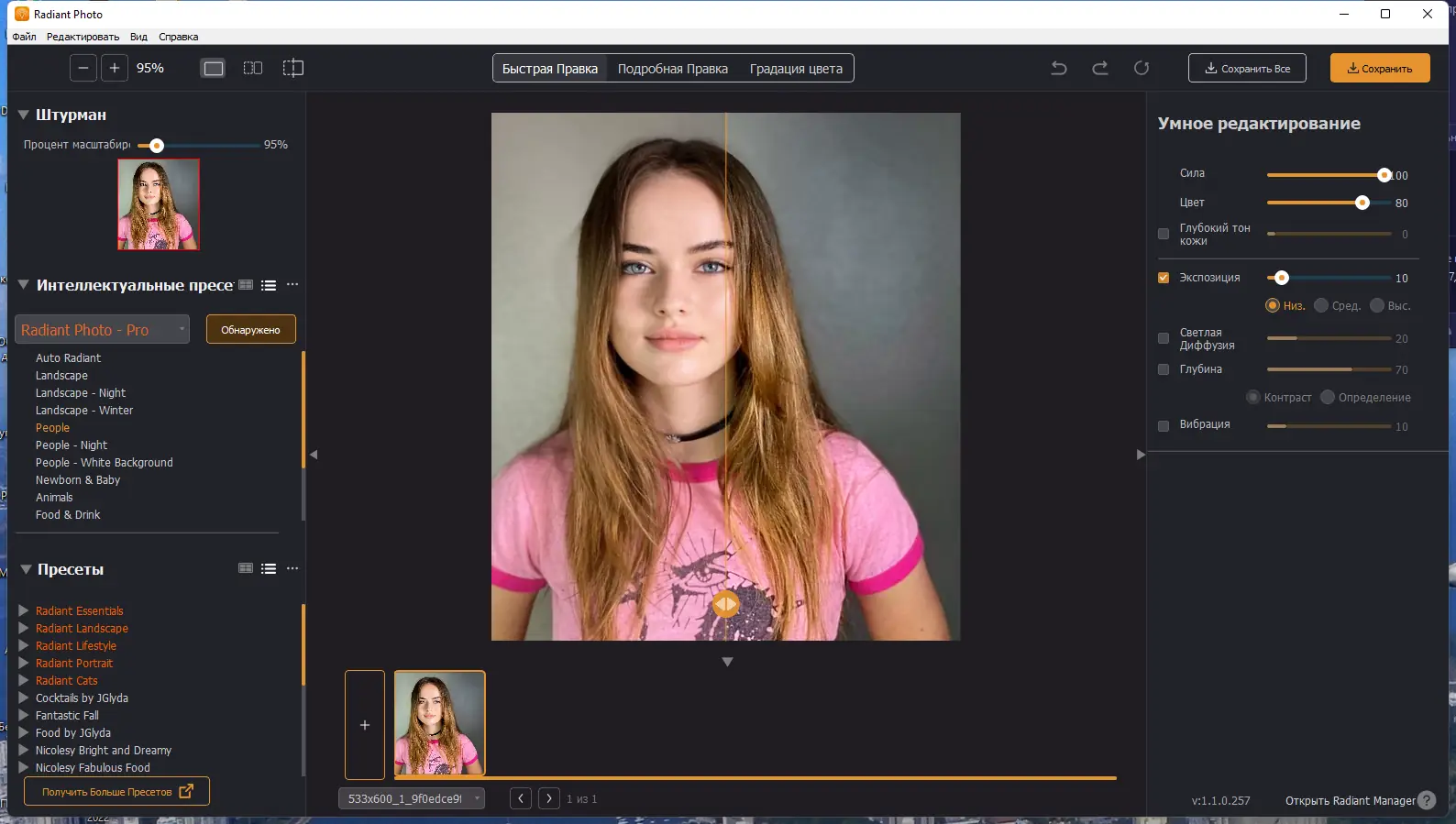Image resolution: width=1456 pixels, height=824 pixels.
Task: Click the orange Сохранить button
Action: pyautogui.click(x=1380, y=69)
